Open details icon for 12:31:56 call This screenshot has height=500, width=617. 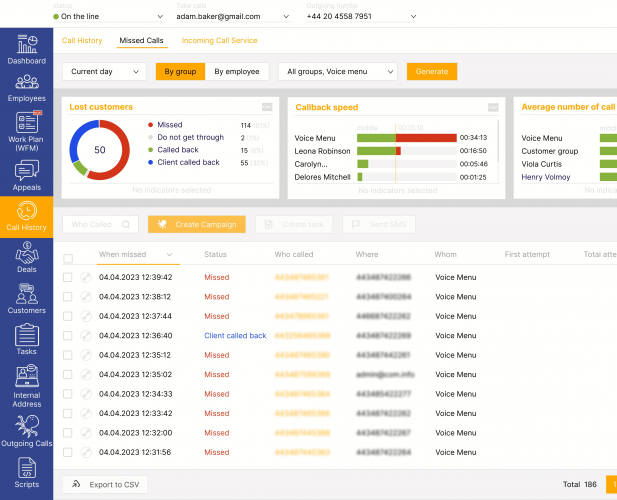tap(86, 452)
